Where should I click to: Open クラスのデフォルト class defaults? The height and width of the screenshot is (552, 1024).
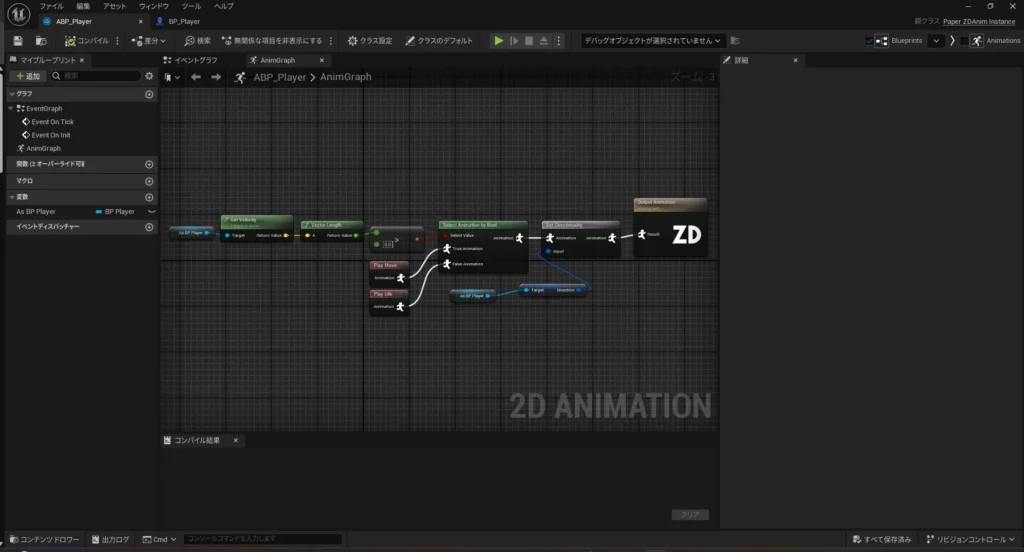tap(438, 41)
